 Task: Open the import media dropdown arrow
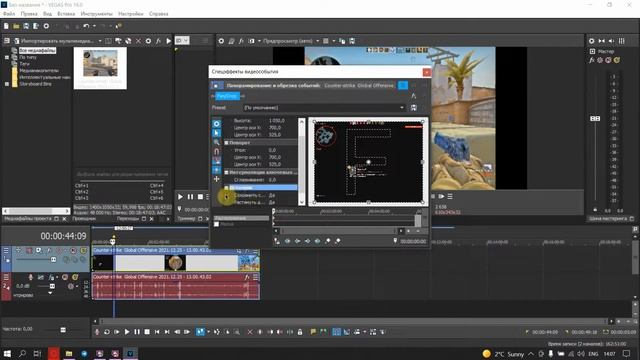point(100,41)
